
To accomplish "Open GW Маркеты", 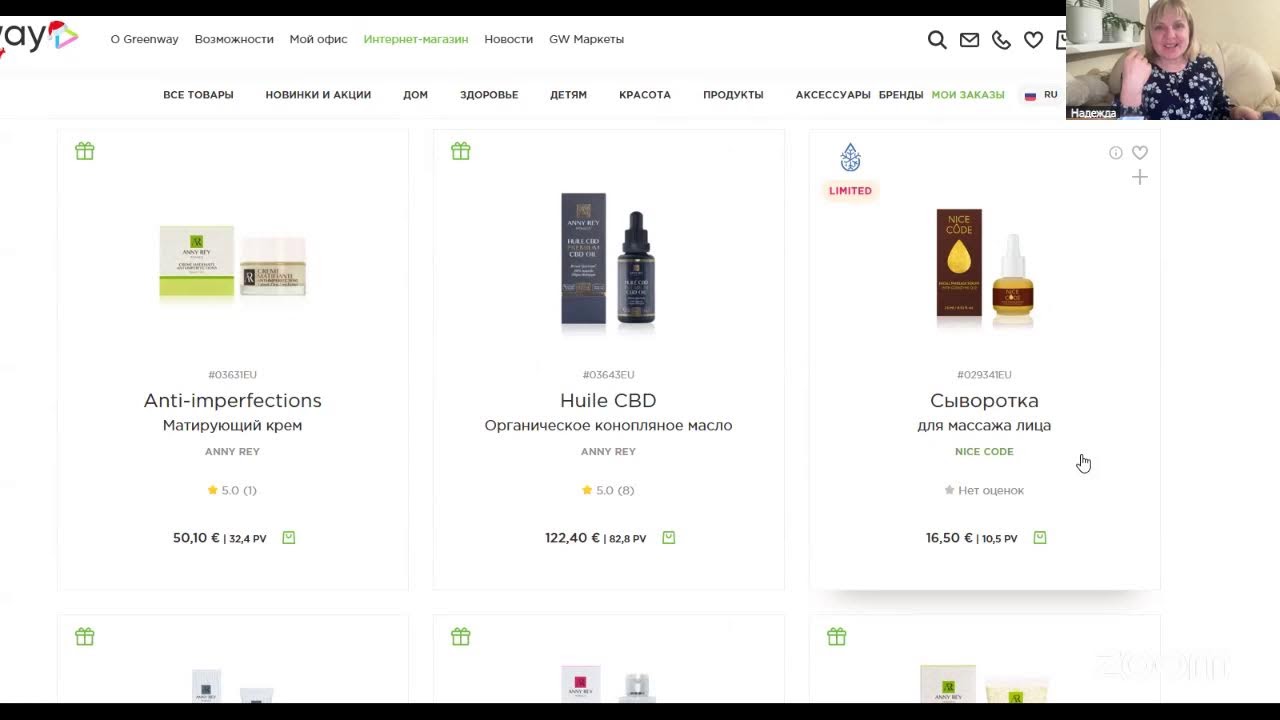I will pyautogui.click(x=586, y=39).
